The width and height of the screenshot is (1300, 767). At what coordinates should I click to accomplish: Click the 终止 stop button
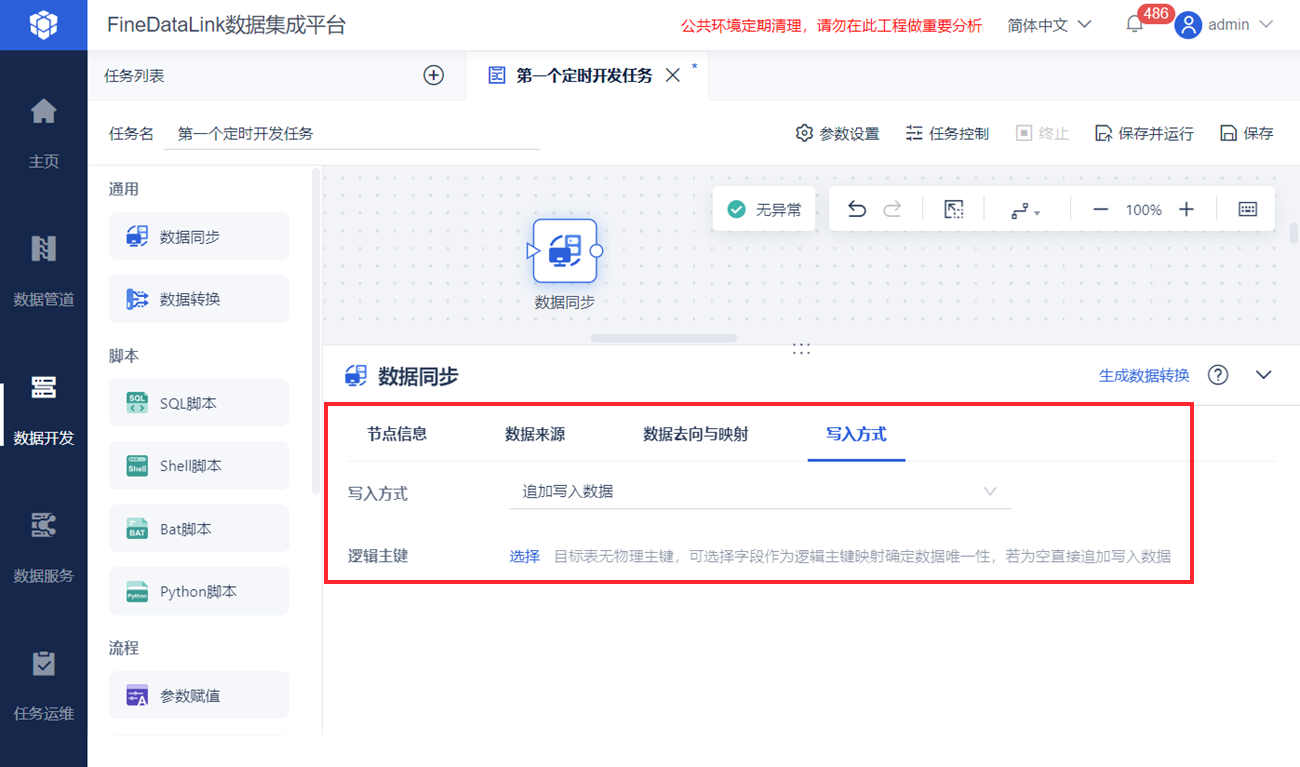(x=1042, y=133)
